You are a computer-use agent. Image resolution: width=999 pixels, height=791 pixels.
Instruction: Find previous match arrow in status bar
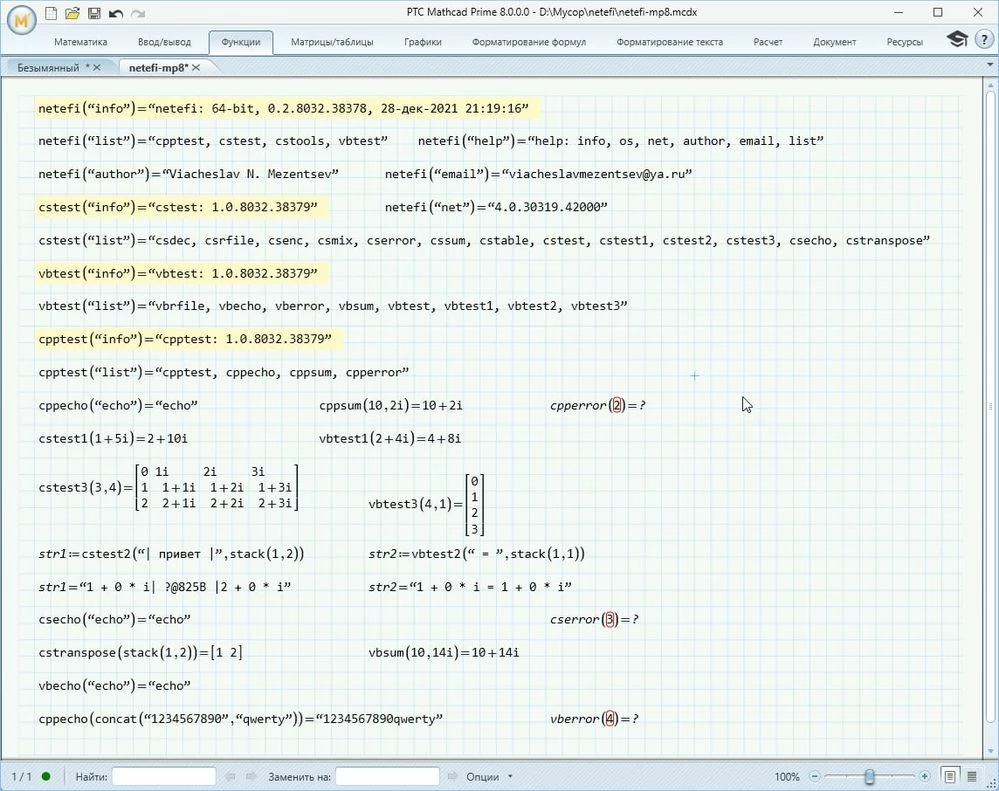[x=230, y=776]
